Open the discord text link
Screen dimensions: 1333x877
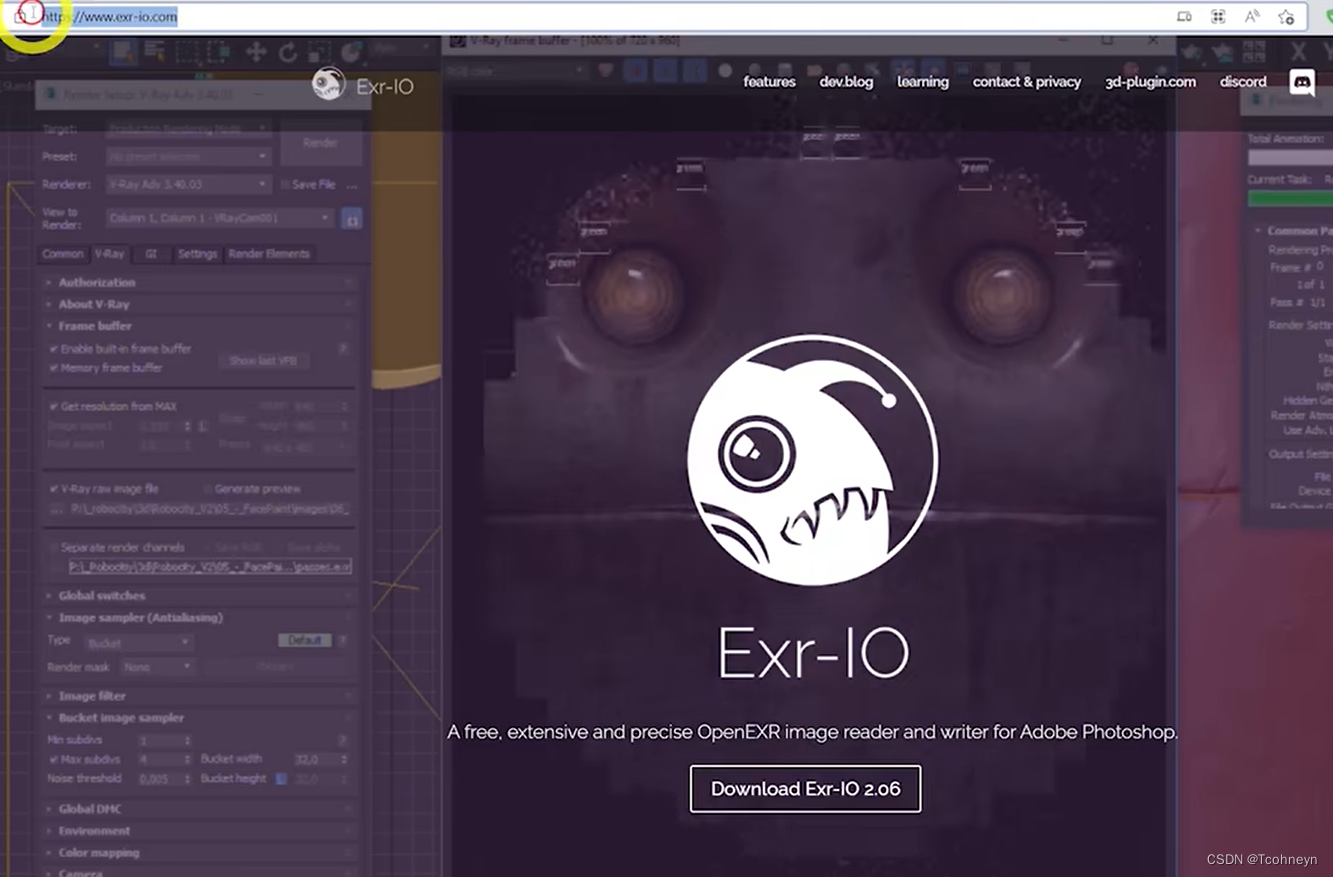[x=1243, y=82]
